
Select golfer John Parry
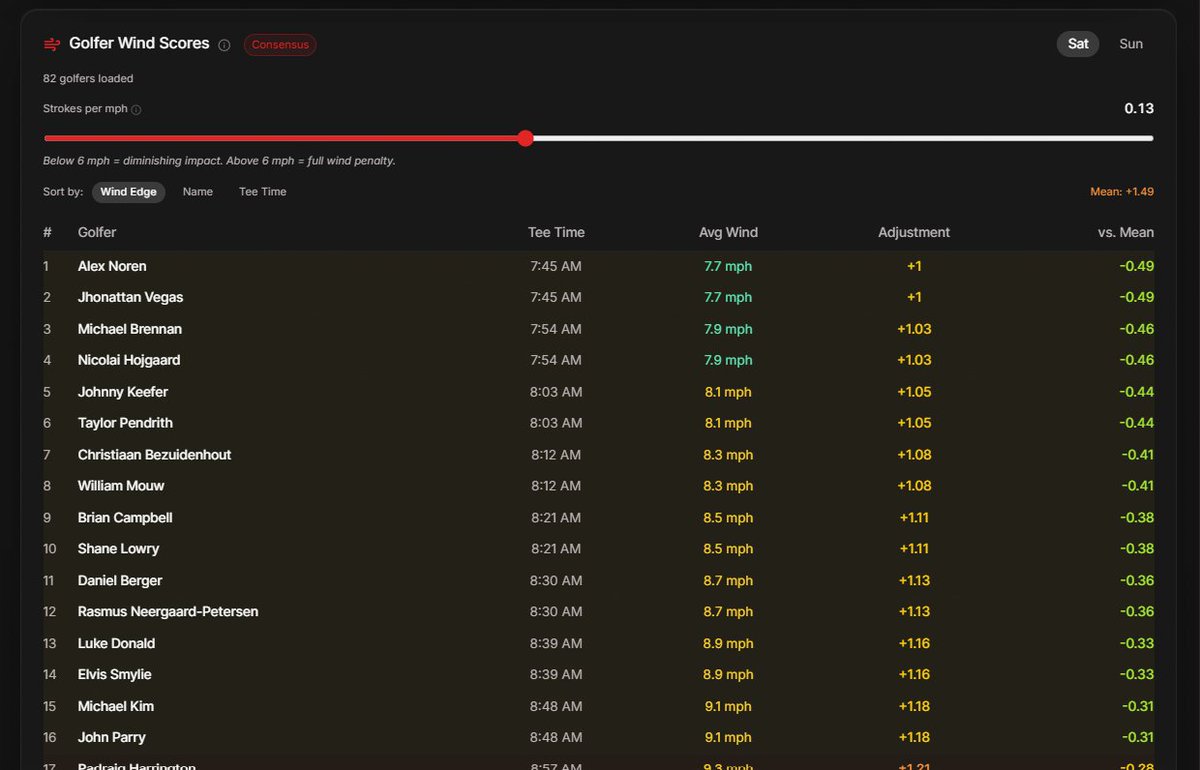(112, 738)
